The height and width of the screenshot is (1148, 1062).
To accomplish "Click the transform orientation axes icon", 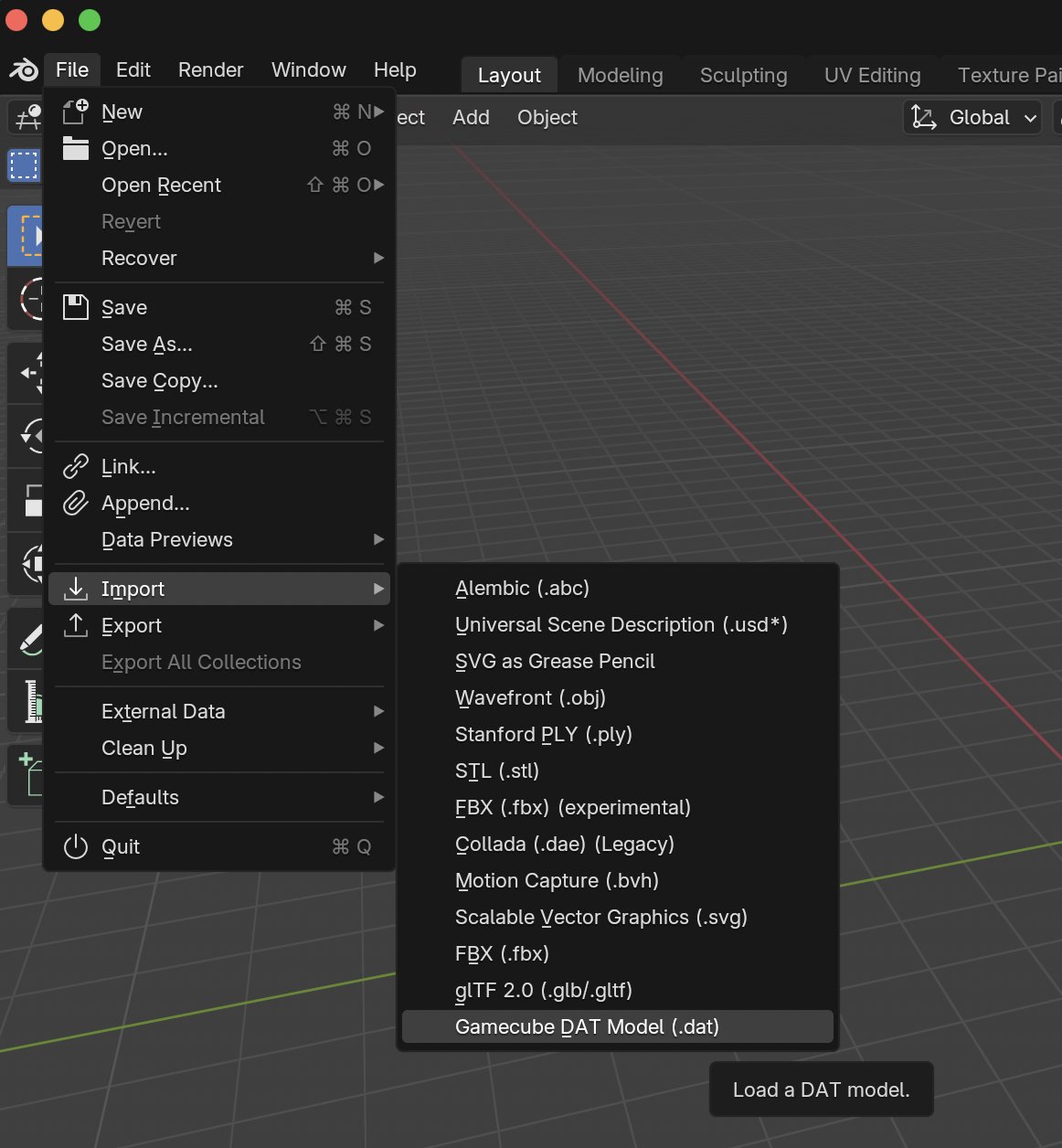I will coord(924,117).
